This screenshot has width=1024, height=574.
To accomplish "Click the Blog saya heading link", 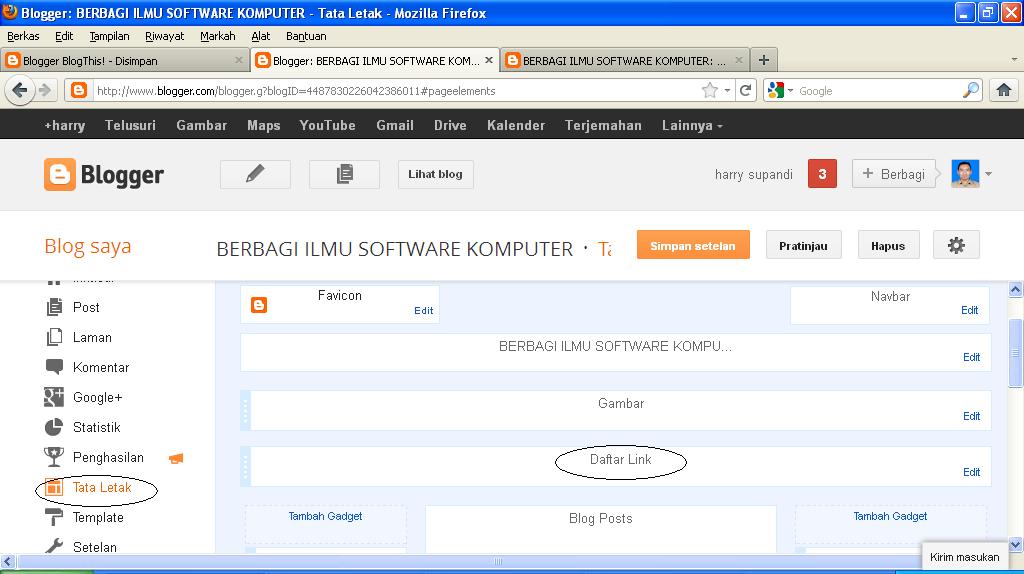I will click(88, 246).
